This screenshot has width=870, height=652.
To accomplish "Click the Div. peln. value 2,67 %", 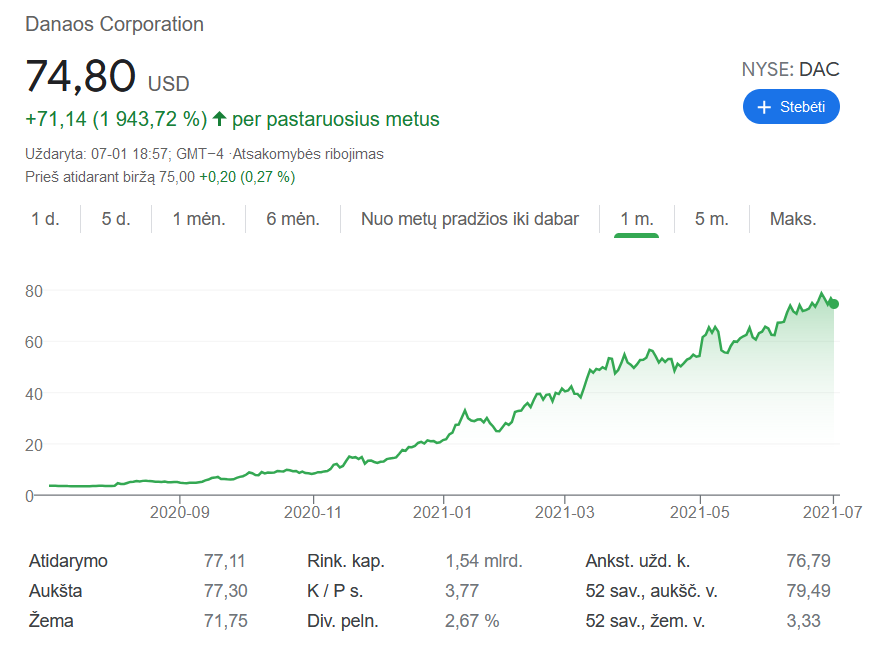I will tap(472, 620).
